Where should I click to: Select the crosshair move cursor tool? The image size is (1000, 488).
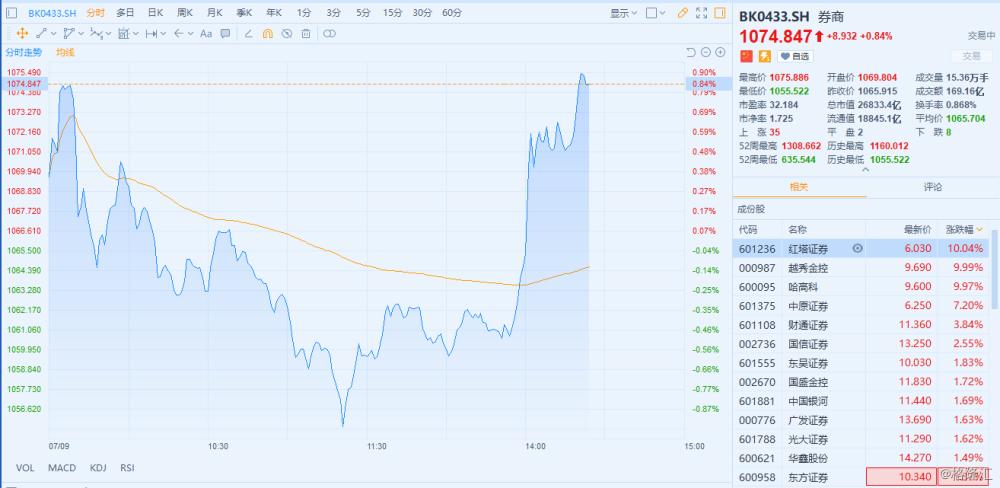[21, 33]
